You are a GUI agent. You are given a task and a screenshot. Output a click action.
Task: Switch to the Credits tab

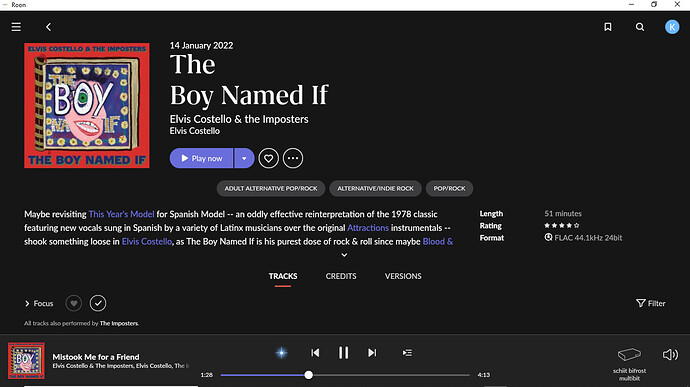click(x=341, y=276)
